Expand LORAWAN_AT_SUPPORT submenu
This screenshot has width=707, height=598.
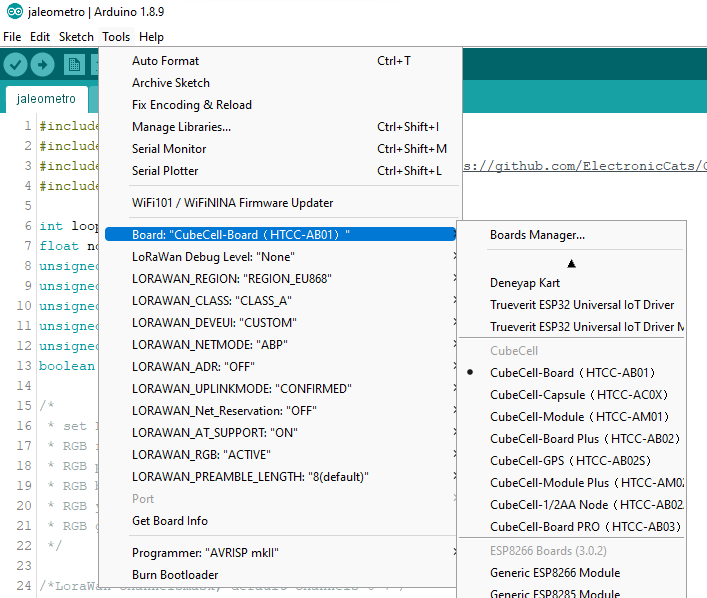click(280, 433)
